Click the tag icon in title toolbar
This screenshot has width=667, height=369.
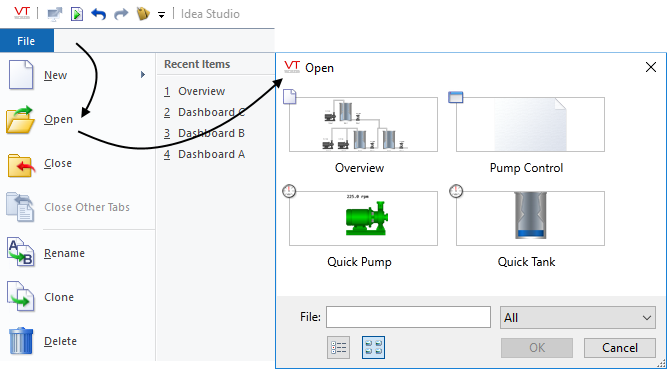click(143, 14)
